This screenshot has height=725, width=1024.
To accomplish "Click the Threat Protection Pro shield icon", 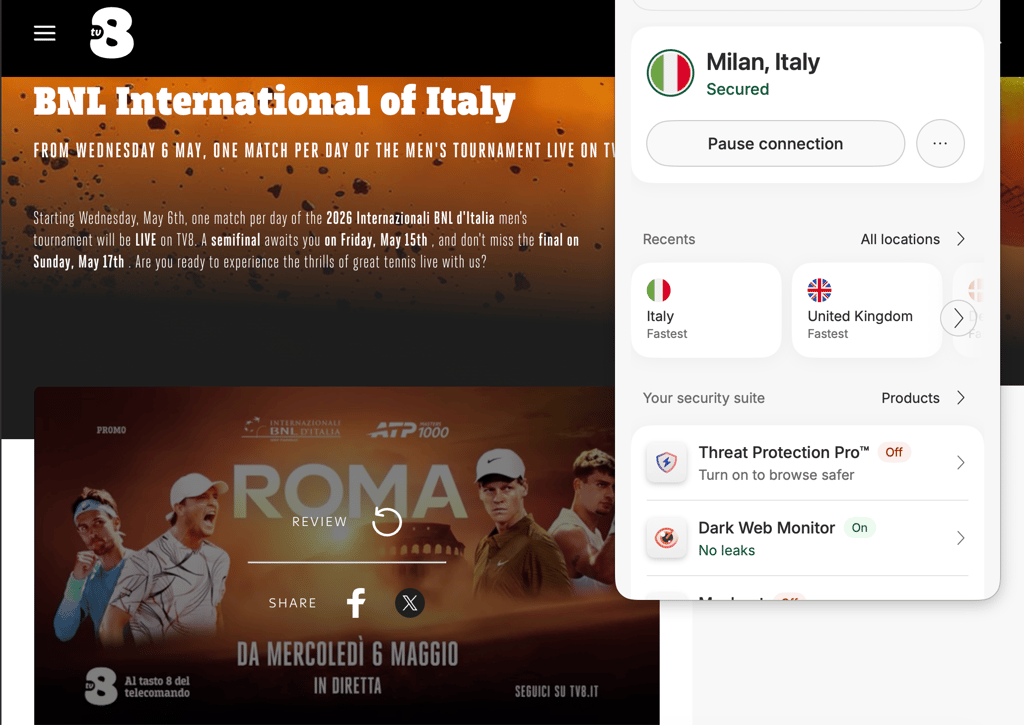I will click(x=666, y=463).
